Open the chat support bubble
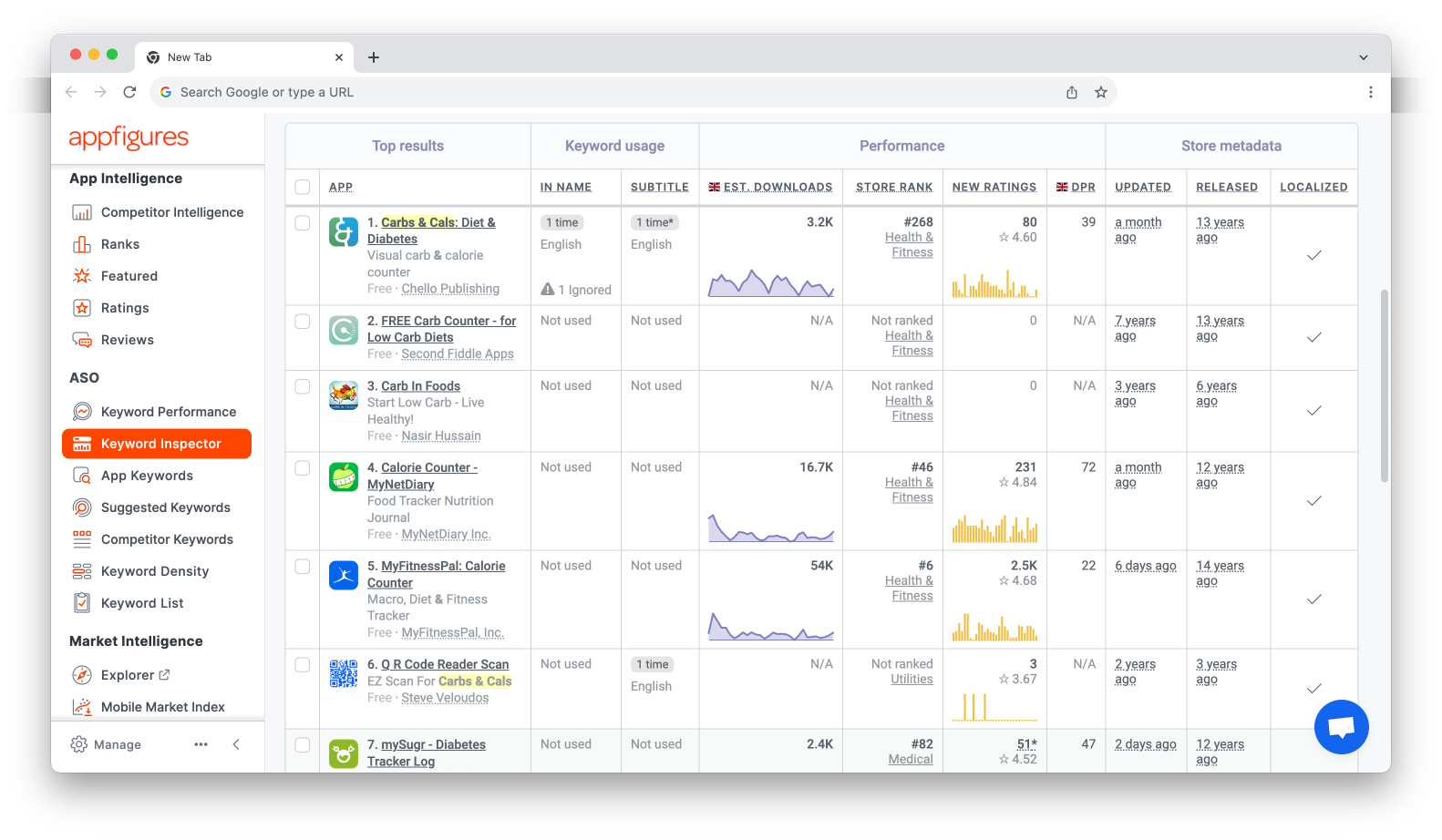Image resolution: width=1442 pixels, height=840 pixels. coord(1341,727)
